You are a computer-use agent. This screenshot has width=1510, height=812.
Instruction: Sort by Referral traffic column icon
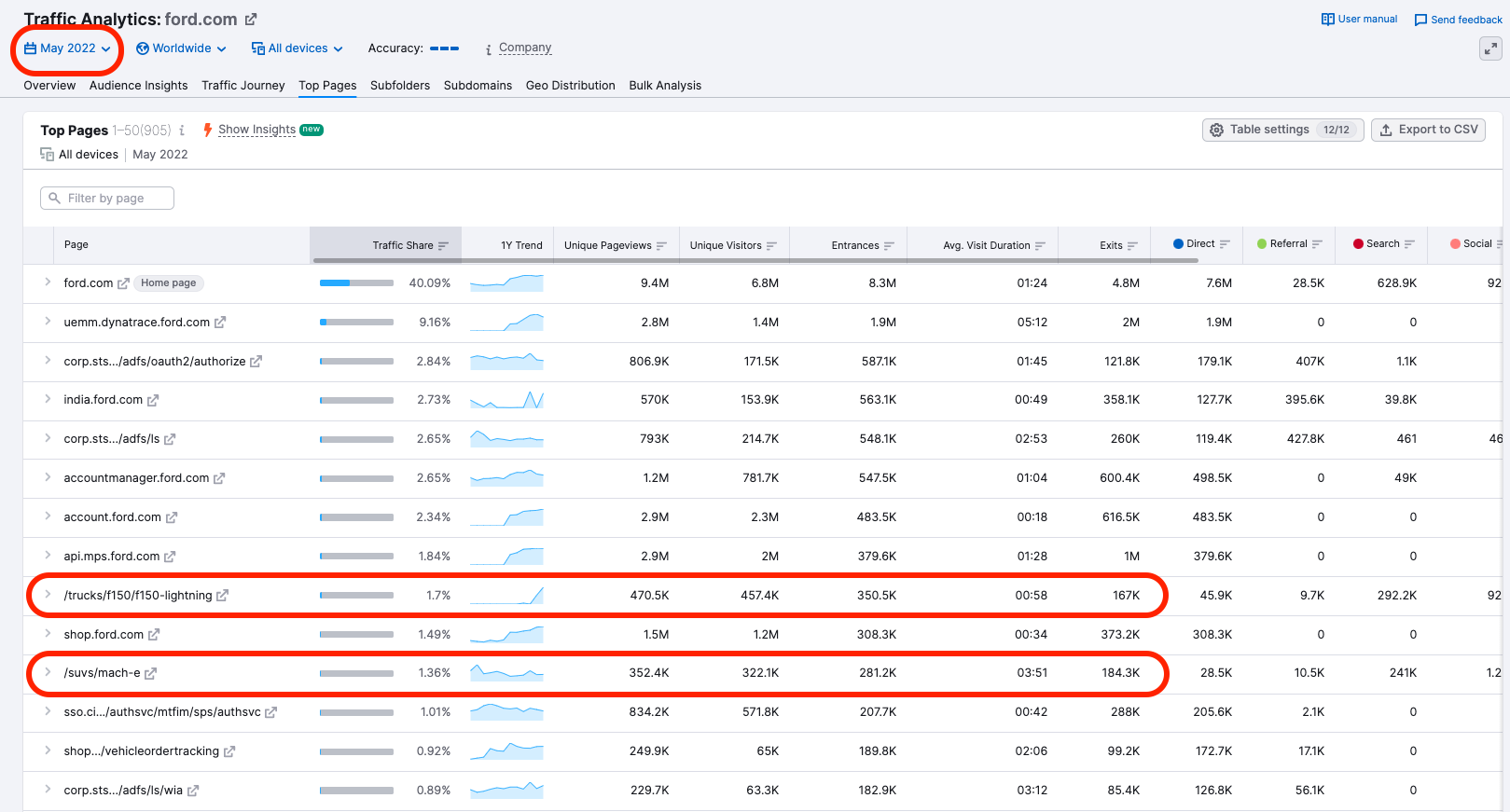1317,244
